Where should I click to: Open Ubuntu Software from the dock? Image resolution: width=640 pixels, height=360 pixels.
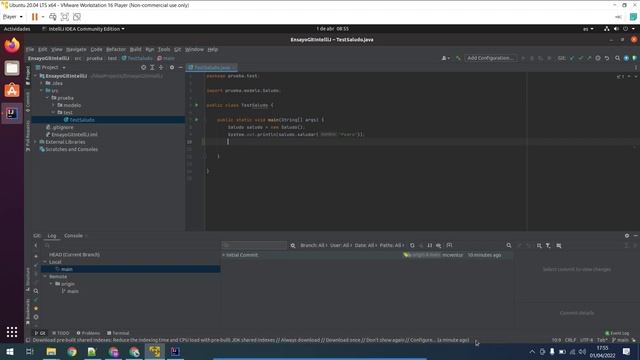click(x=12, y=90)
